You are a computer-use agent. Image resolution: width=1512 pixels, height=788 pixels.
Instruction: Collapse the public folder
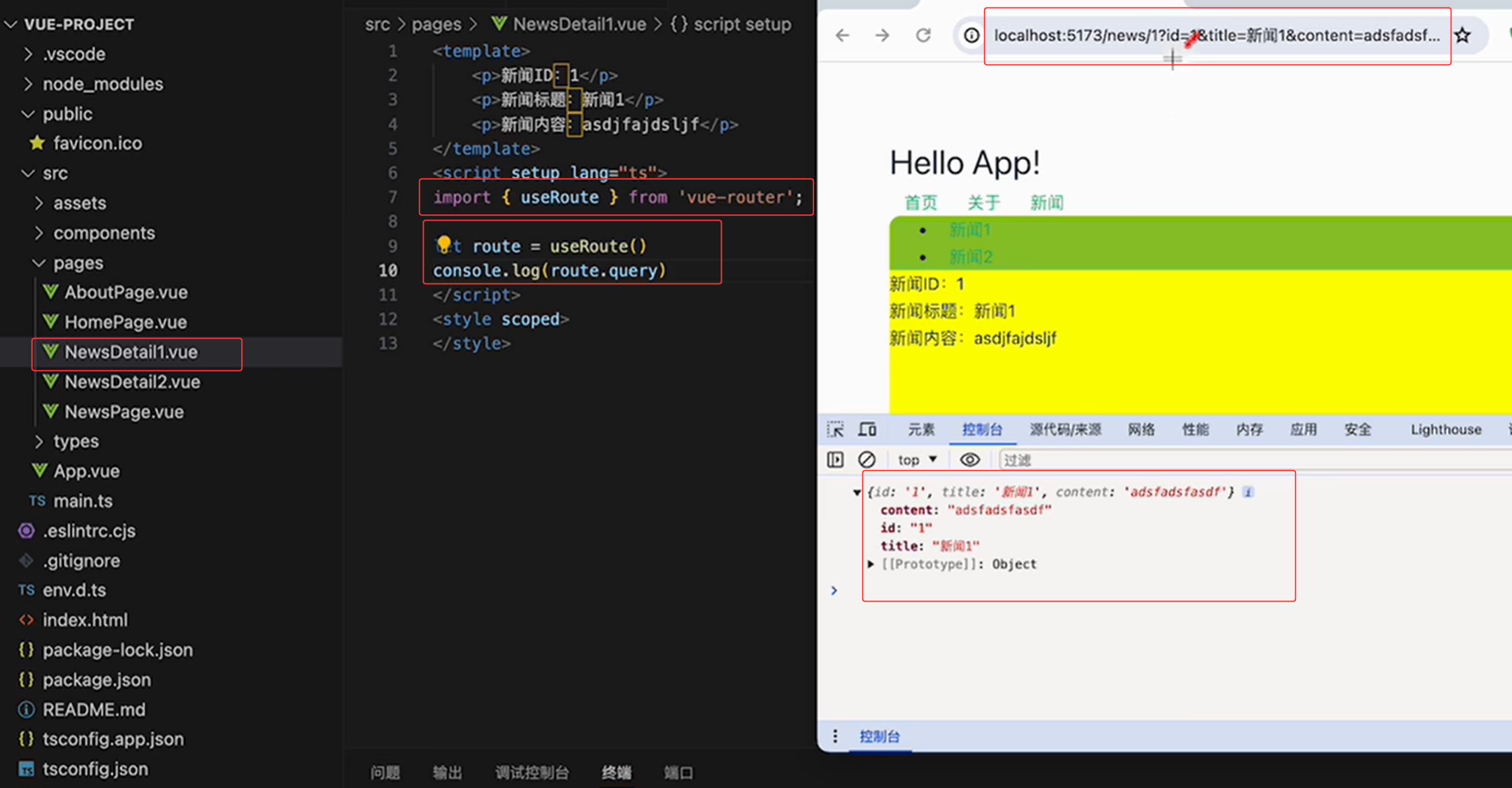tap(67, 114)
